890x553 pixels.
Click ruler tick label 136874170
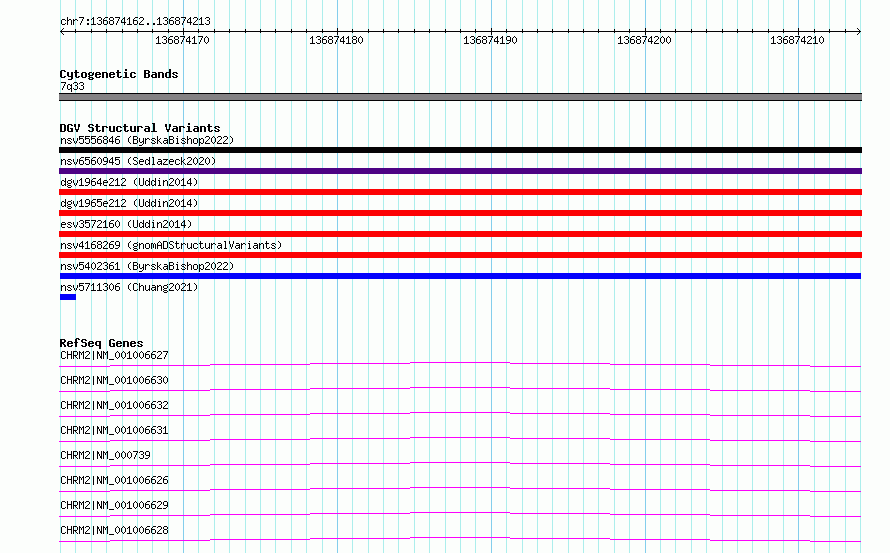(182, 40)
